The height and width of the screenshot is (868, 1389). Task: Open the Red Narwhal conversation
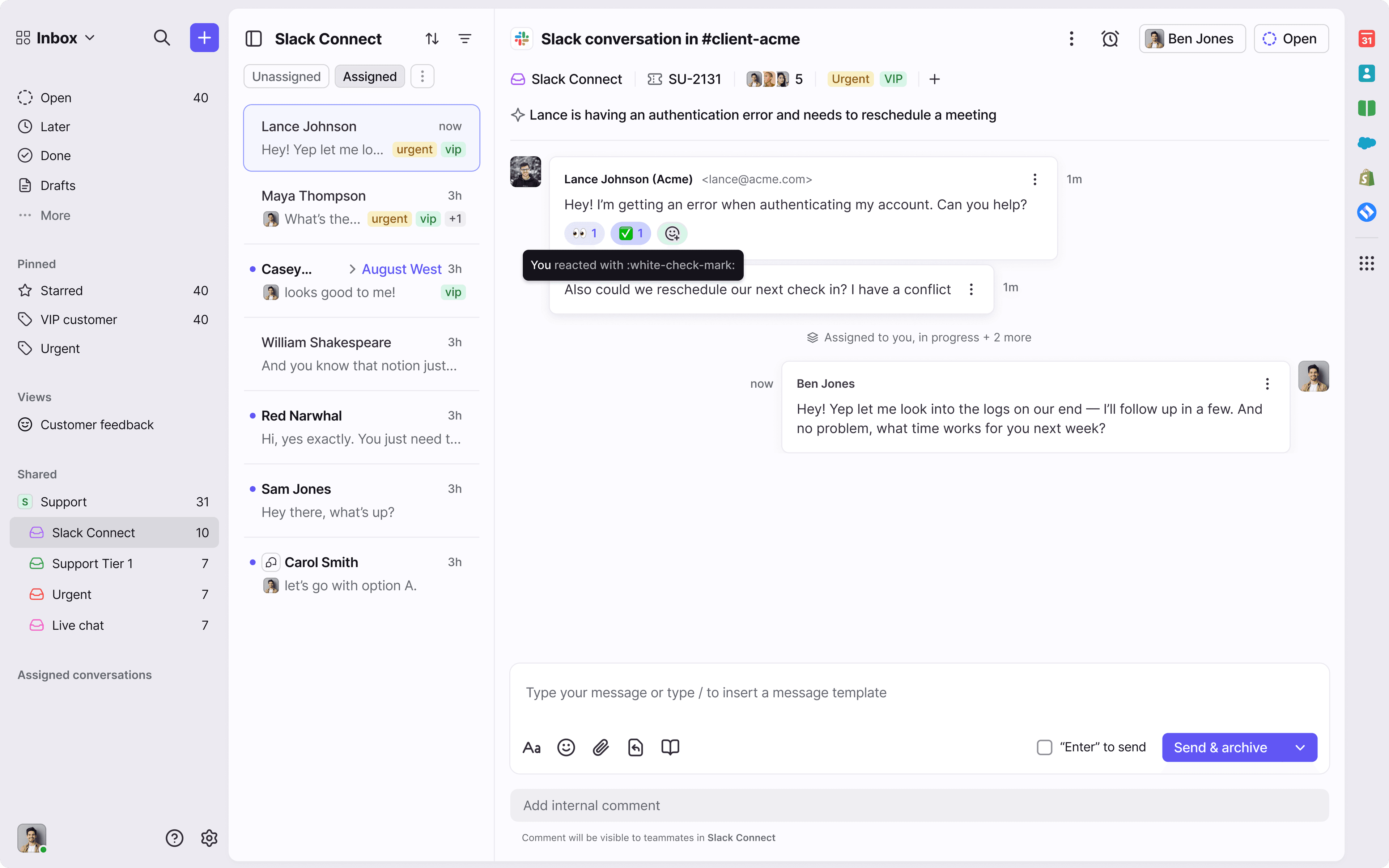click(362, 427)
